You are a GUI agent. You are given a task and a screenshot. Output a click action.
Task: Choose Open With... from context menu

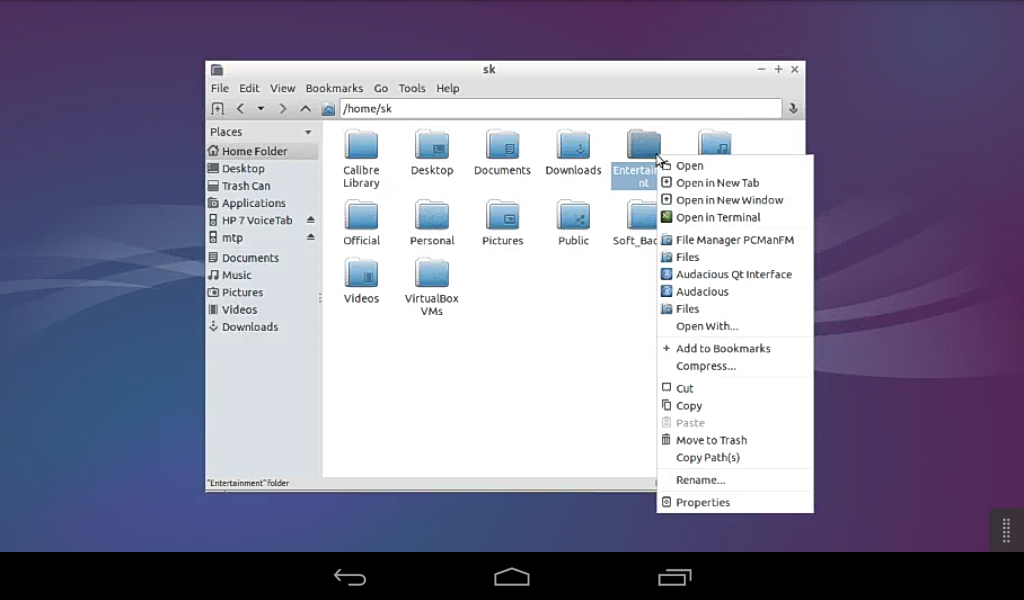(735, 326)
